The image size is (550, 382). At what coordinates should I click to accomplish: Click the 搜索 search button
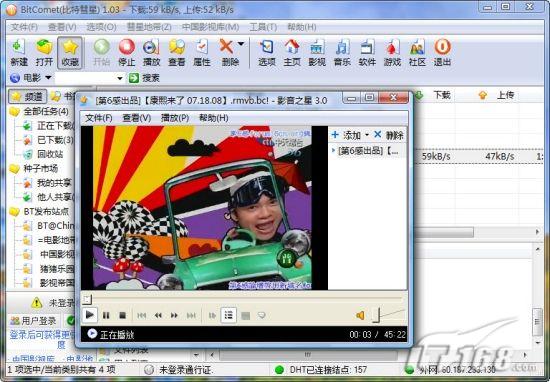(144, 78)
